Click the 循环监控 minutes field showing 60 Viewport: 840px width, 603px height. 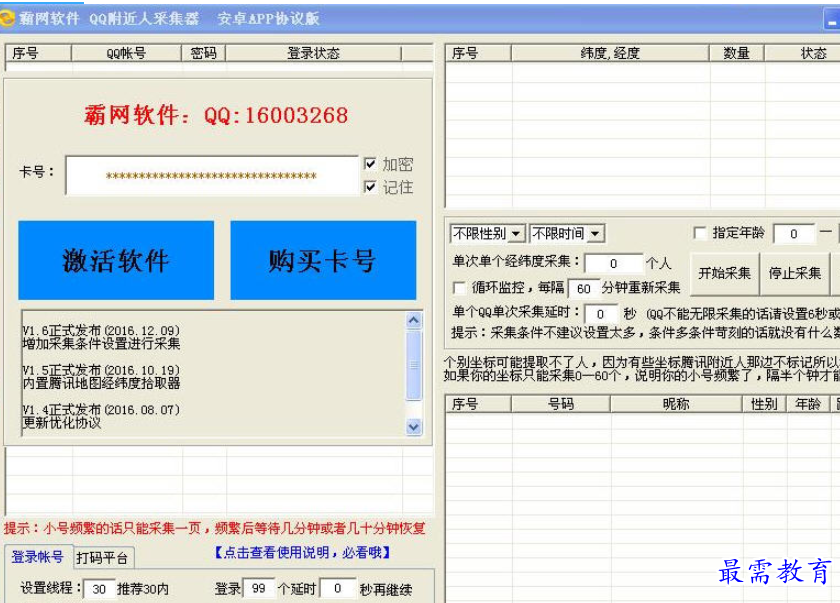coord(583,289)
